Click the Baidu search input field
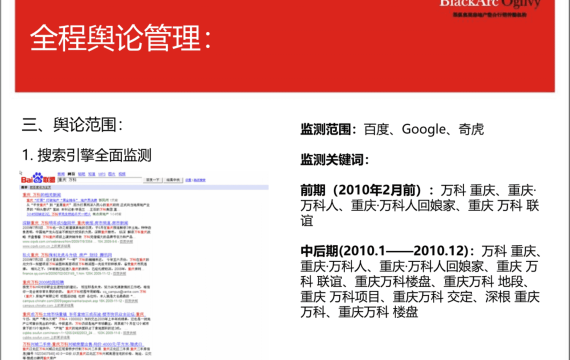 99,180
